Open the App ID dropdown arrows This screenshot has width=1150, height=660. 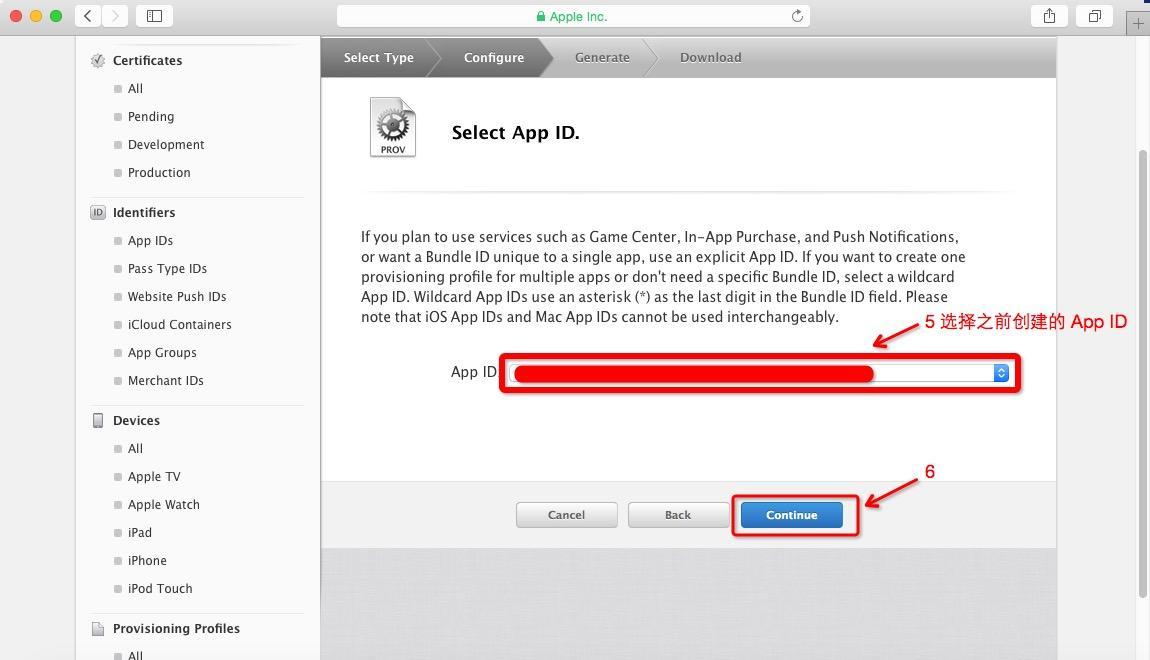pyautogui.click(x=1001, y=373)
